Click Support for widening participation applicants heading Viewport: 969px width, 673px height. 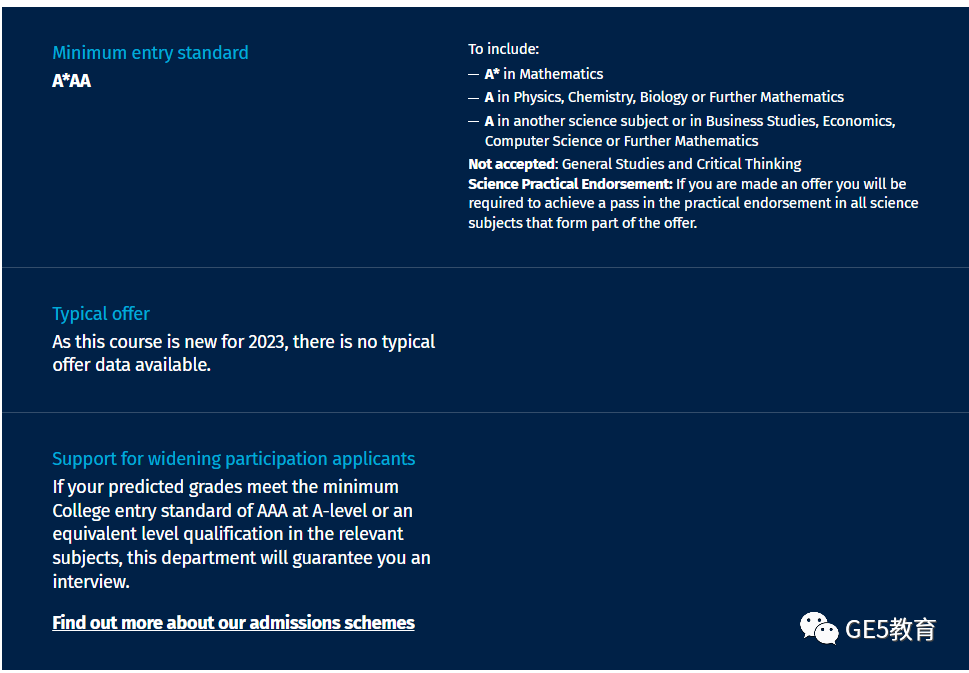234,459
